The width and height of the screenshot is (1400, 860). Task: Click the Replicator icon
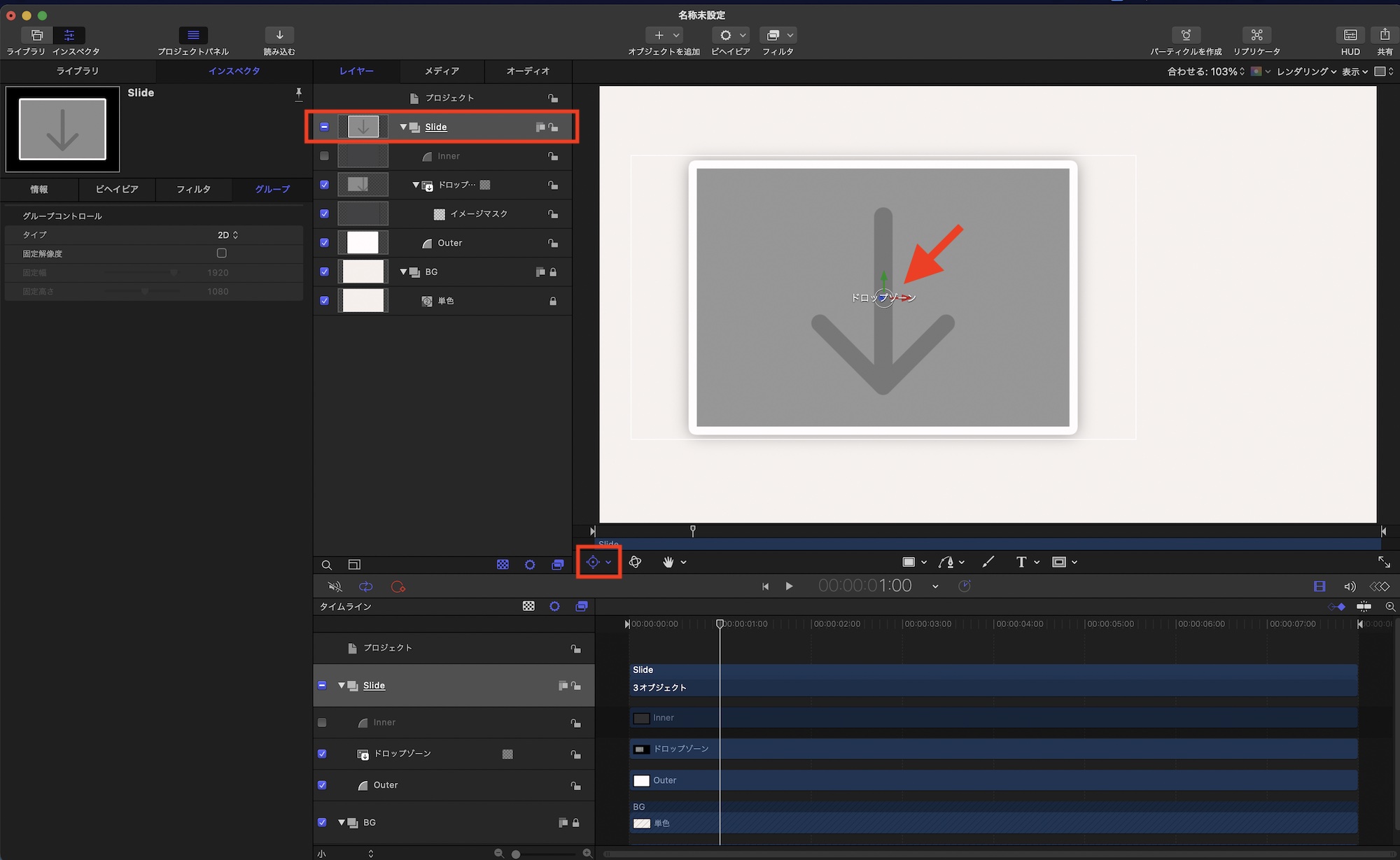point(1256,35)
